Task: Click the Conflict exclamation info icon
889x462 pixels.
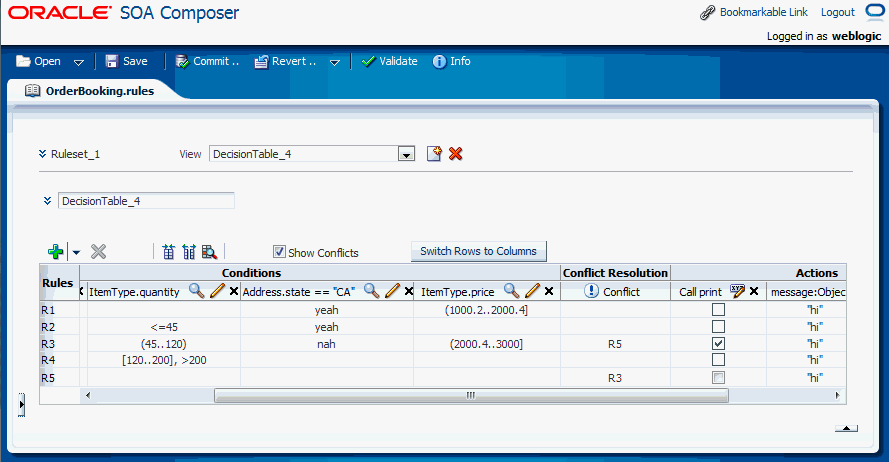Action: 591,291
